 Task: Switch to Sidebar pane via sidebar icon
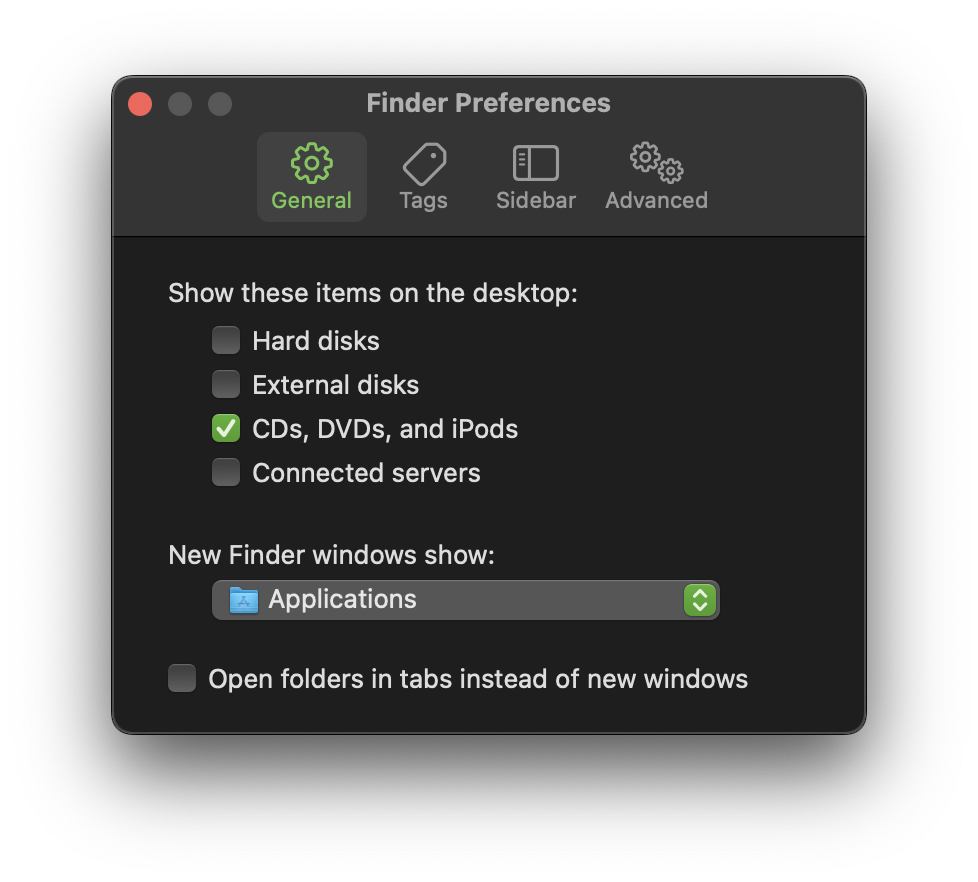(536, 163)
